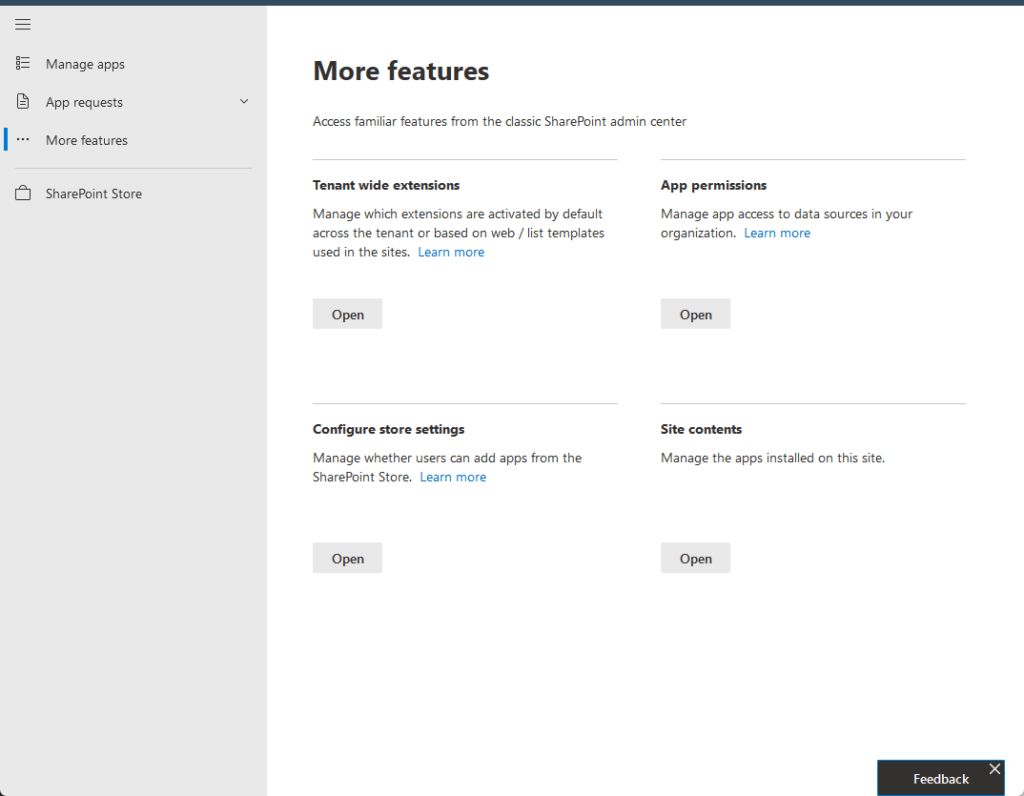Click the More features page heading
This screenshot has height=796, width=1024.
pos(401,71)
